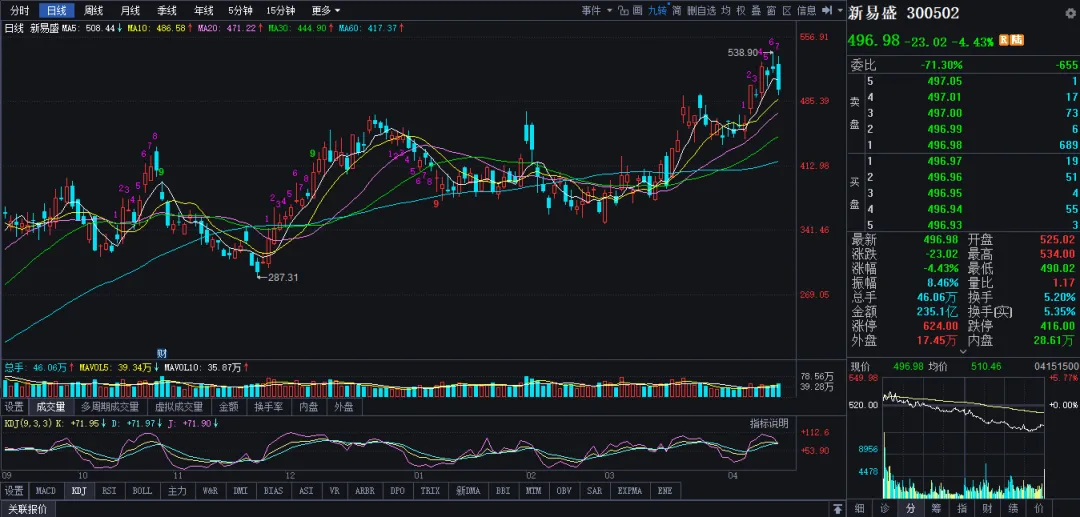Viewport: 1080px width, 517px height.
Task: Open volume indicator 设置 settings
Action: [14, 407]
